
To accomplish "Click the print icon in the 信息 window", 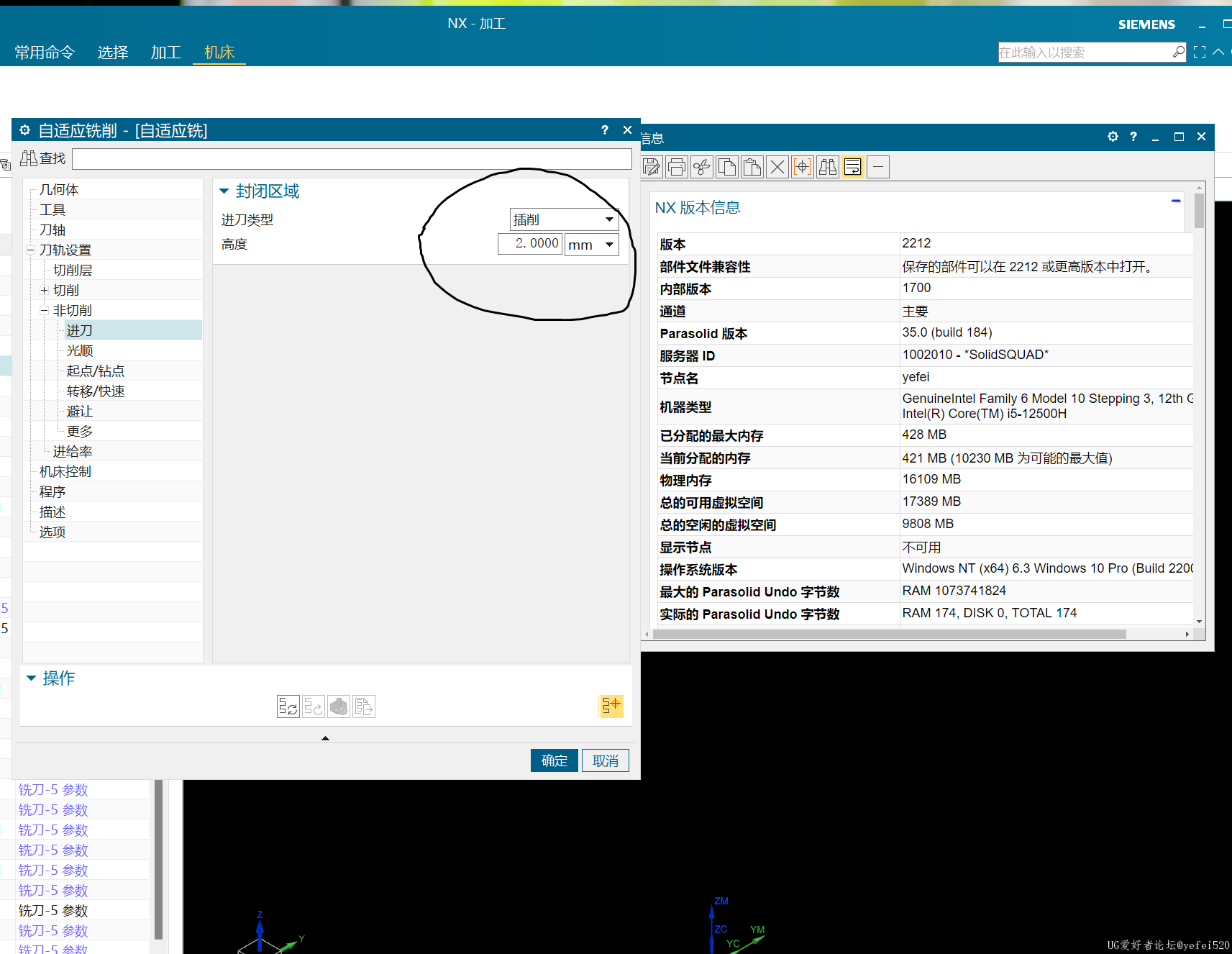I will (x=677, y=167).
